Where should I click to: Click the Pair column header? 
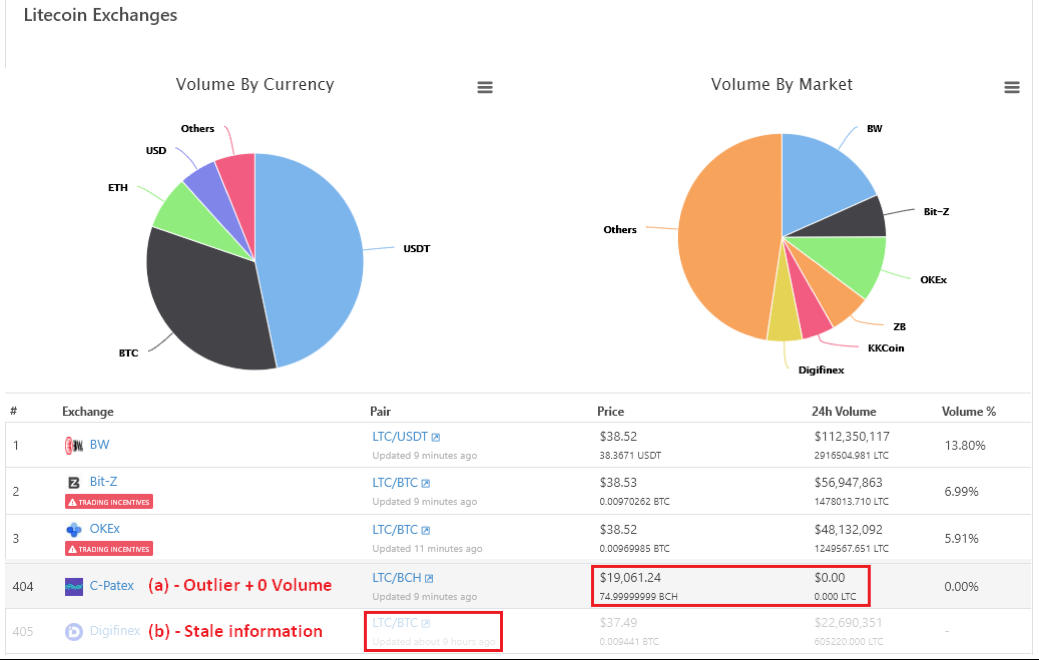pos(380,412)
